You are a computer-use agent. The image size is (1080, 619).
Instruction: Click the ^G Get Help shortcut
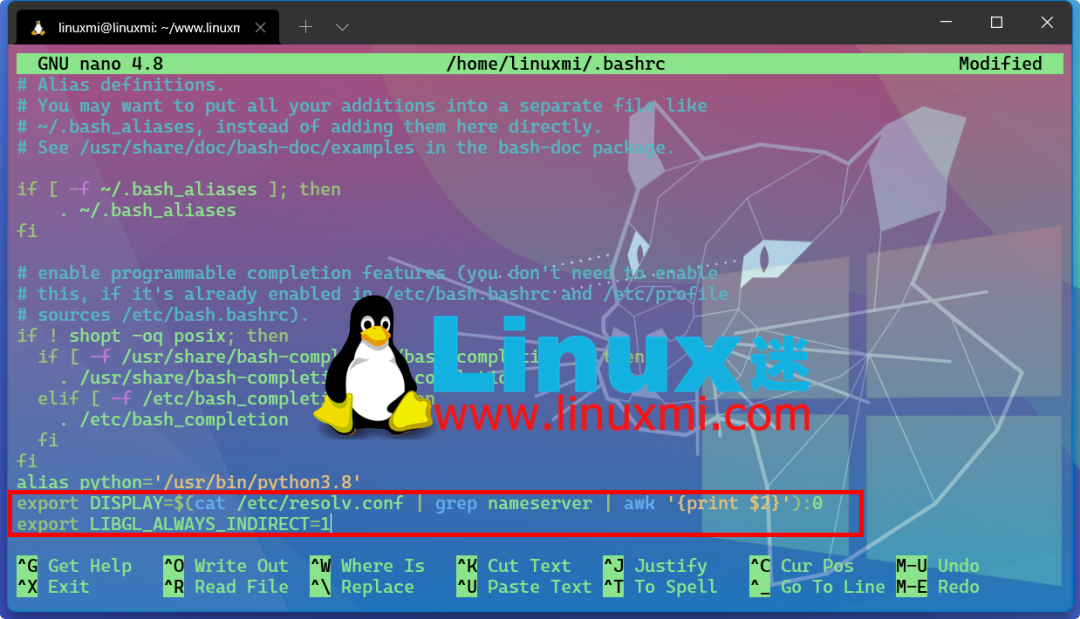click(74, 566)
